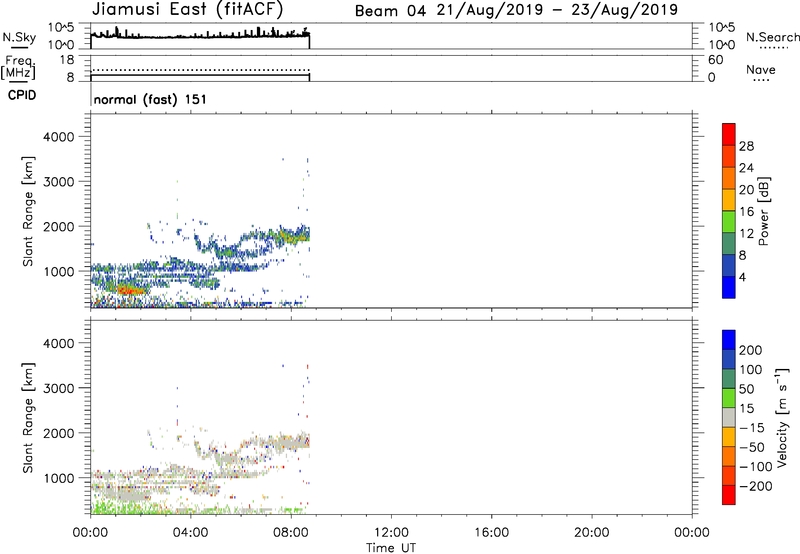Click the sky noise trace in the top panel

200,35
